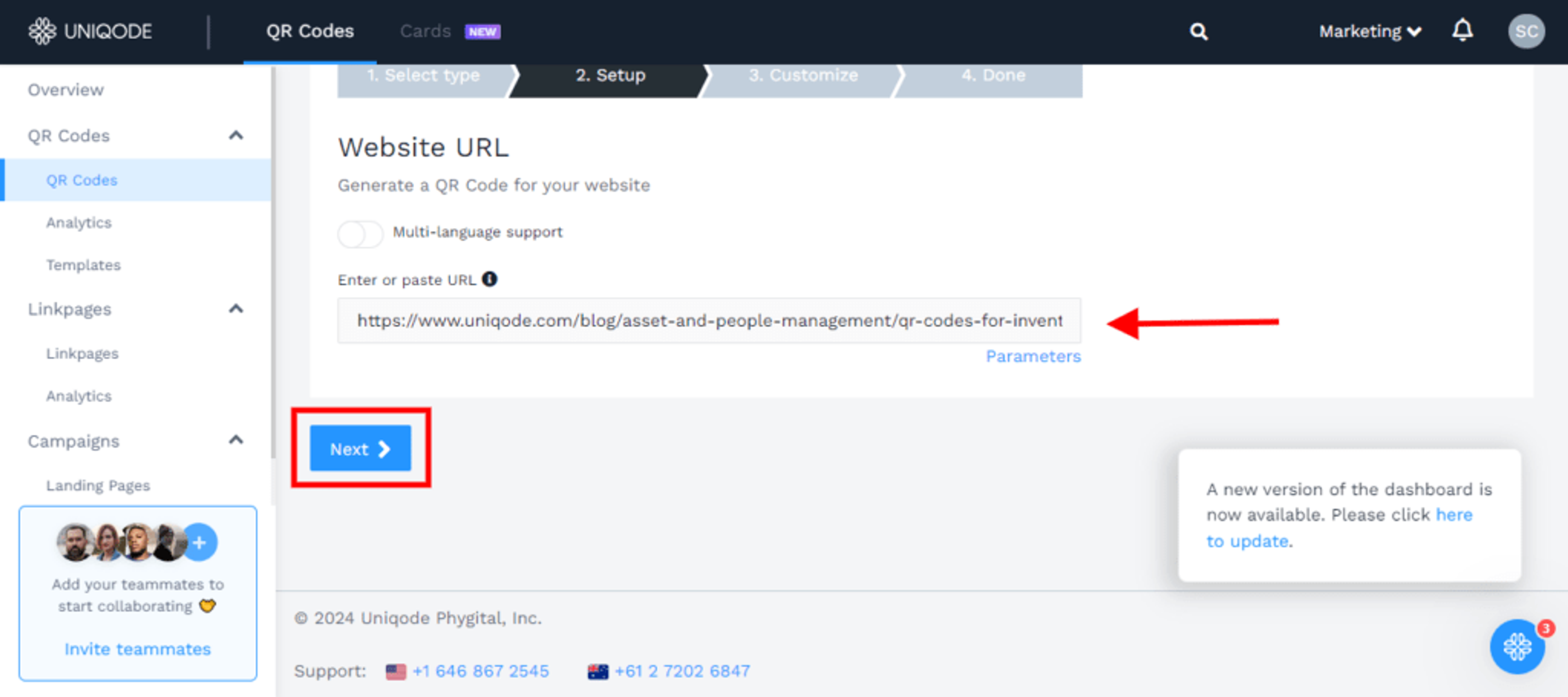The width and height of the screenshot is (1568, 697).
Task: Call support number +61 2 7202 6847
Action: [x=682, y=671]
